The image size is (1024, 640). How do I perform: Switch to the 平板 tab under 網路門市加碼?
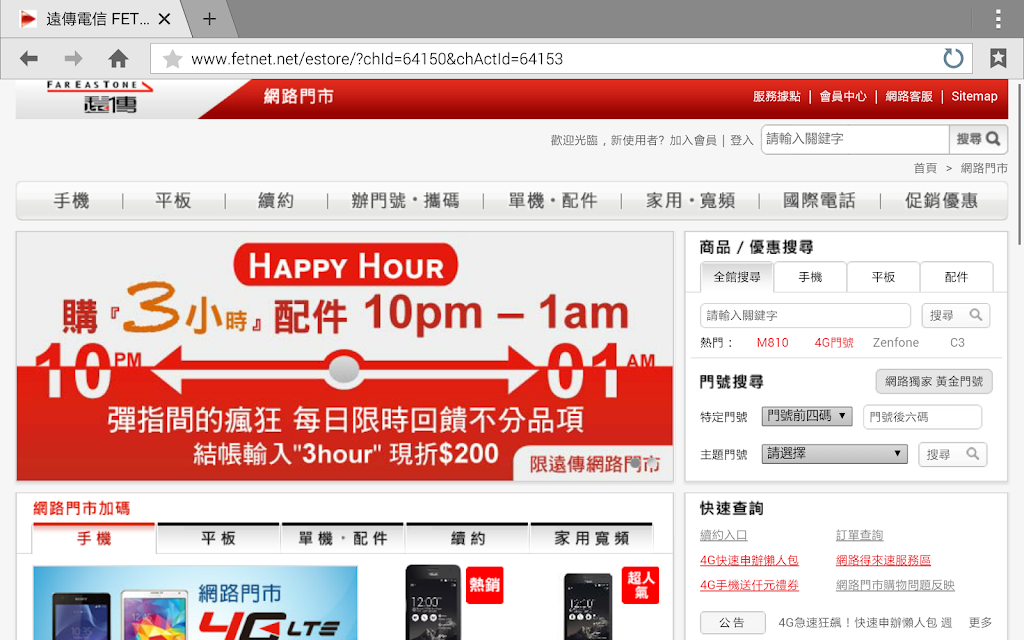[218, 538]
